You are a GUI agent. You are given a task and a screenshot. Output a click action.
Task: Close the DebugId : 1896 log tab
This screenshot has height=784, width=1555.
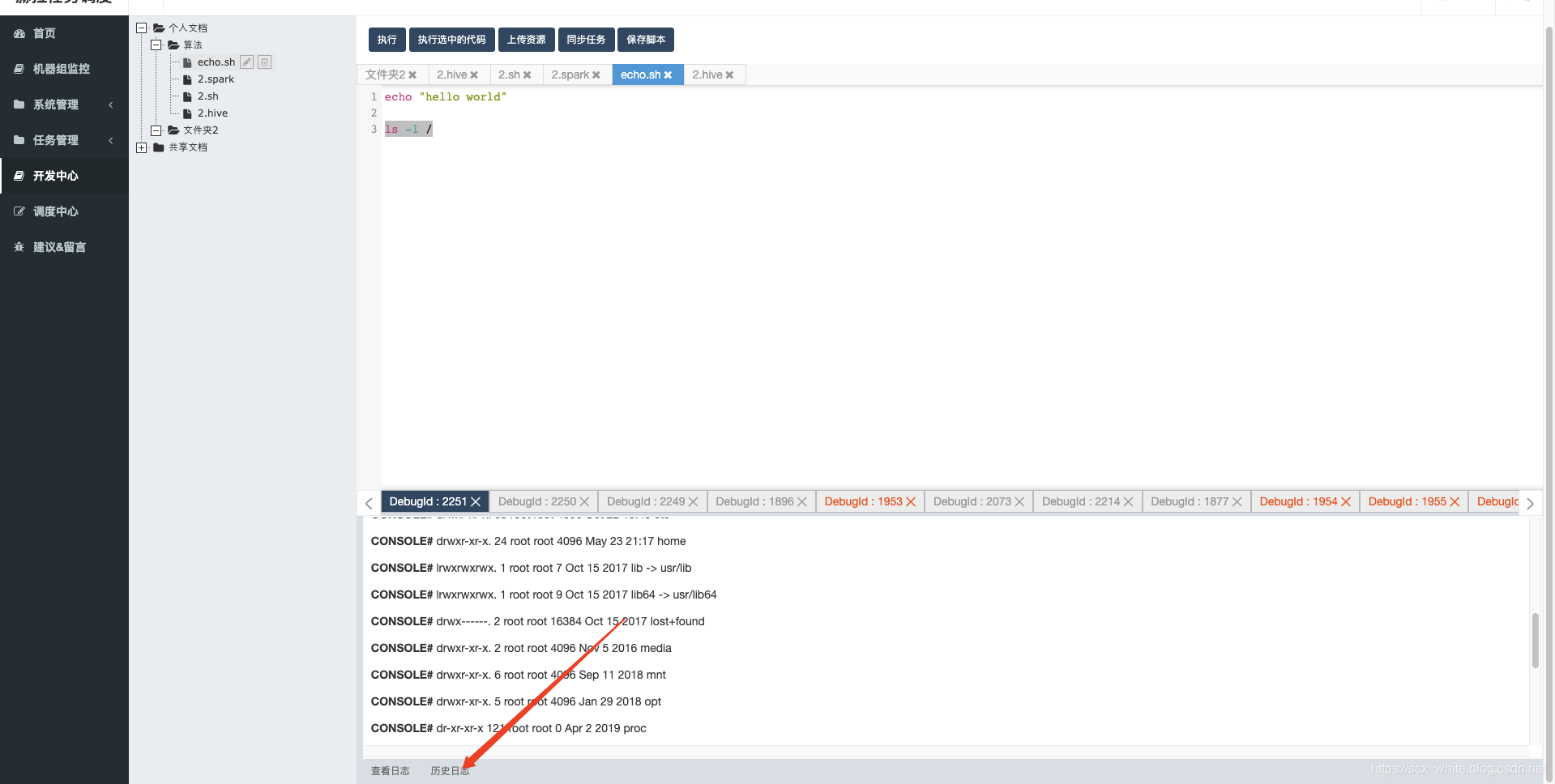point(801,501)
